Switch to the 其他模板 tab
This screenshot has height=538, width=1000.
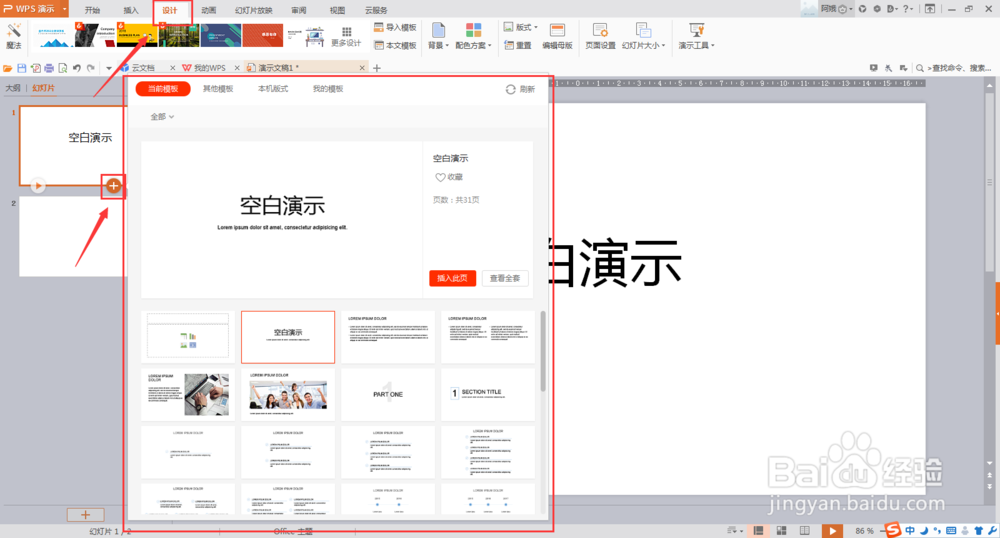pyautogui.click(x=218, y=89)
